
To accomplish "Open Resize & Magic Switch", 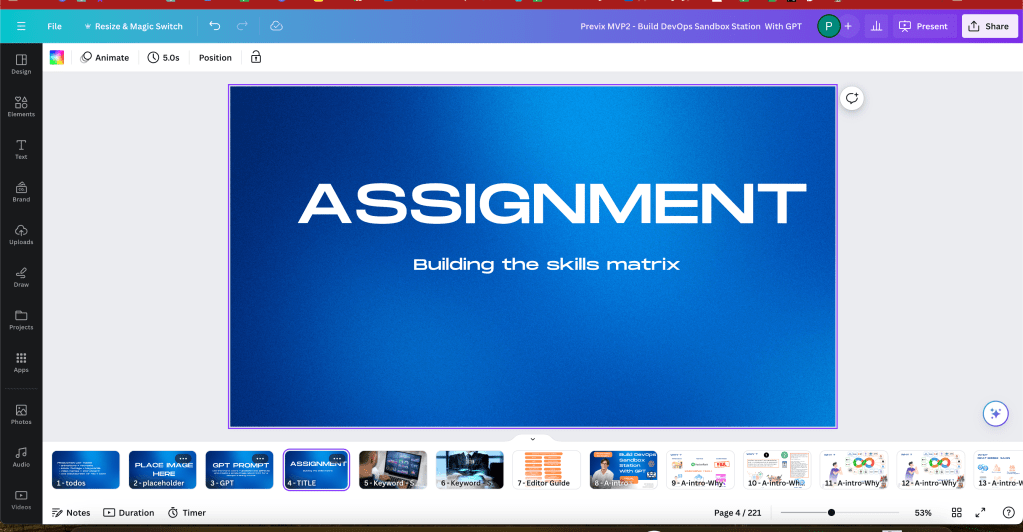I will click(x=133, y=26).
